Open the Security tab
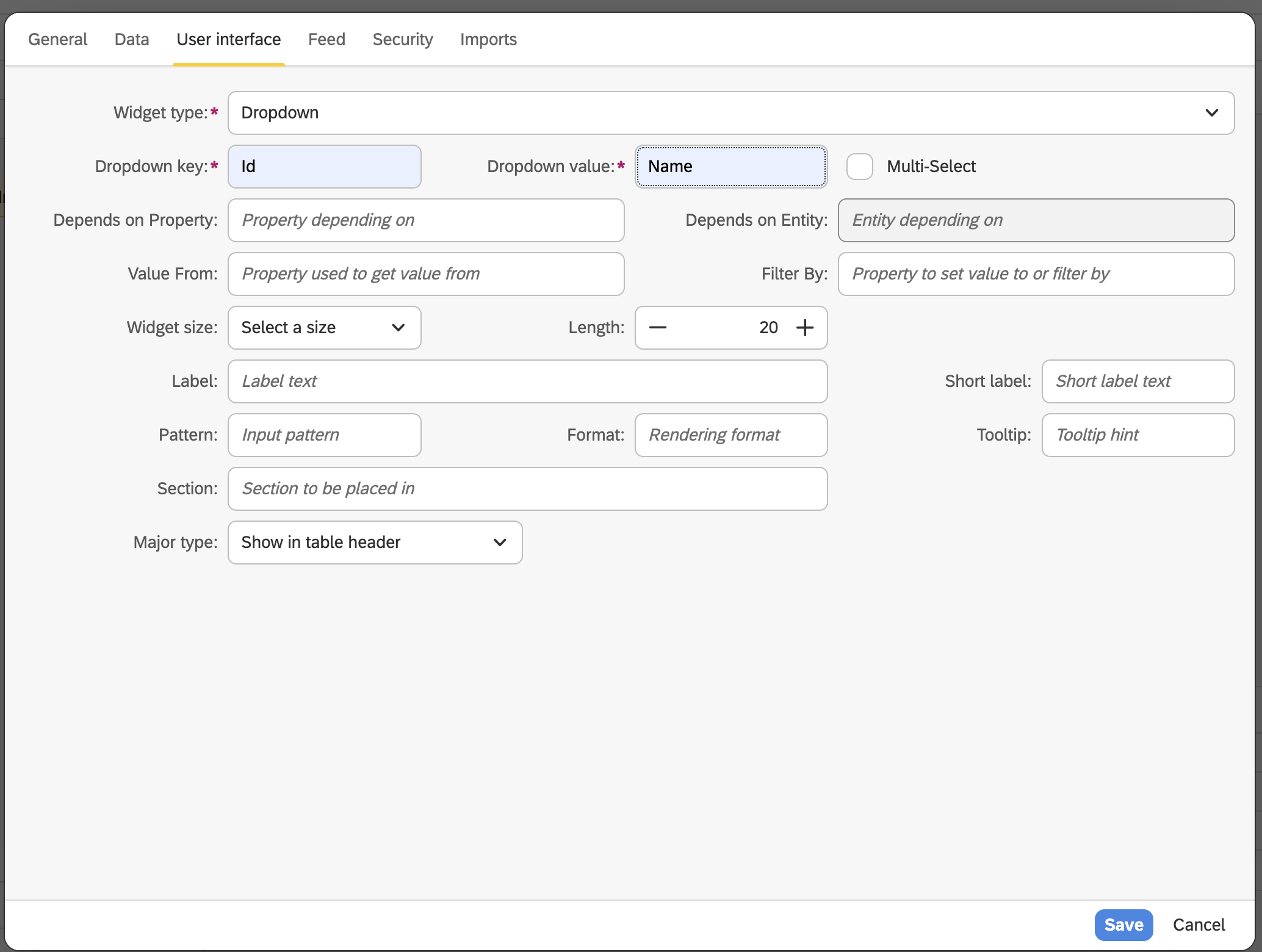 pyautogui.click(x=403, y=40)
